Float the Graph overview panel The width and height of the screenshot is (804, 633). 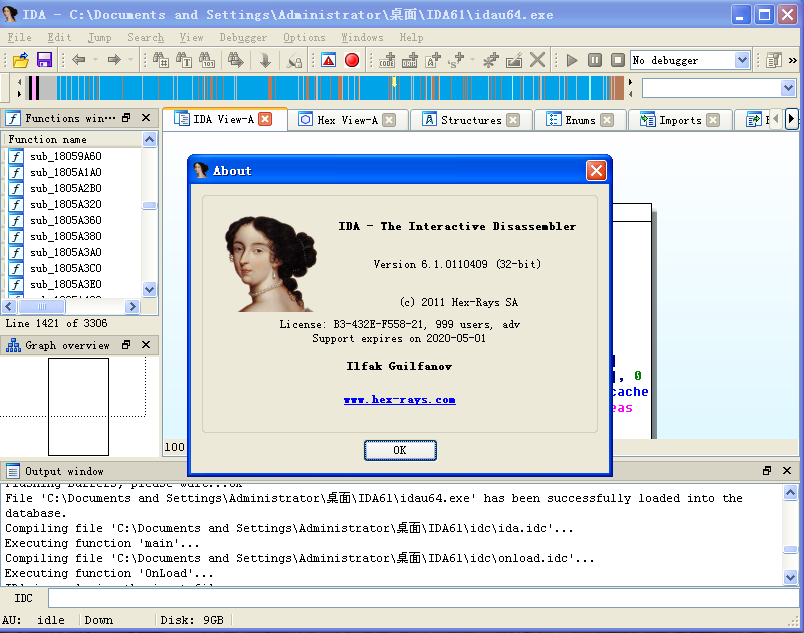pos(127,345)
